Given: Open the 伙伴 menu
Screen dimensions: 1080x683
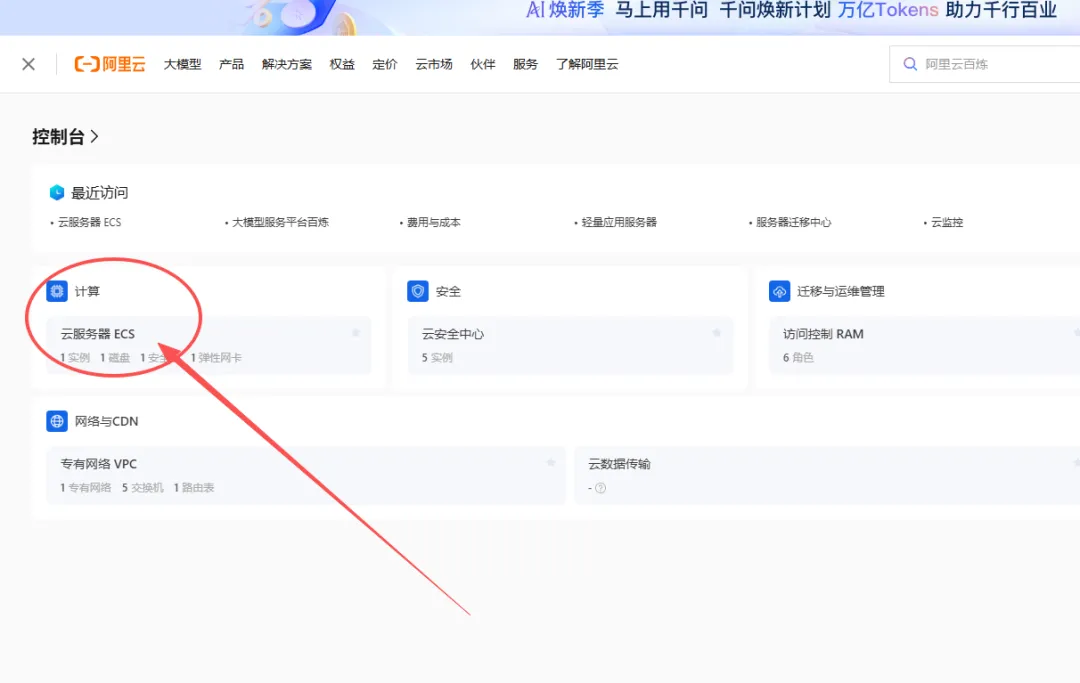Looking at the screenshot, I should point(482,64).
